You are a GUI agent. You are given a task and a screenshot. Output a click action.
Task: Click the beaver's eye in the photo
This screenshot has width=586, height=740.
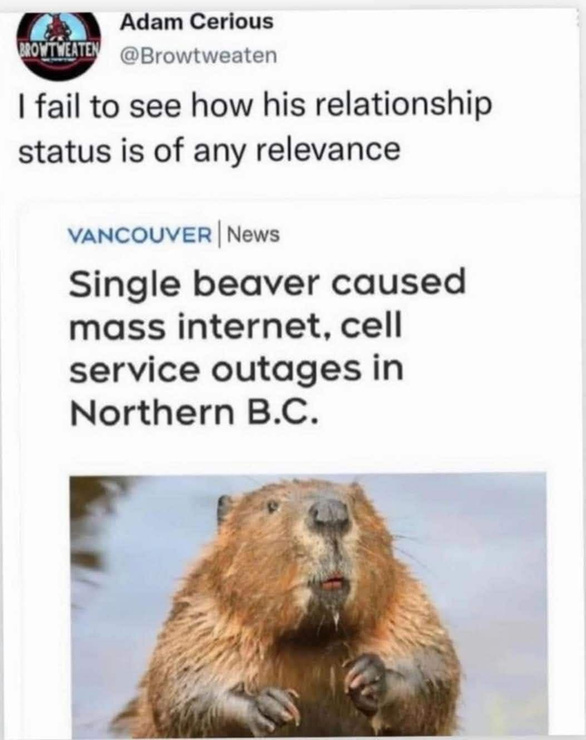tap(272, 507)
